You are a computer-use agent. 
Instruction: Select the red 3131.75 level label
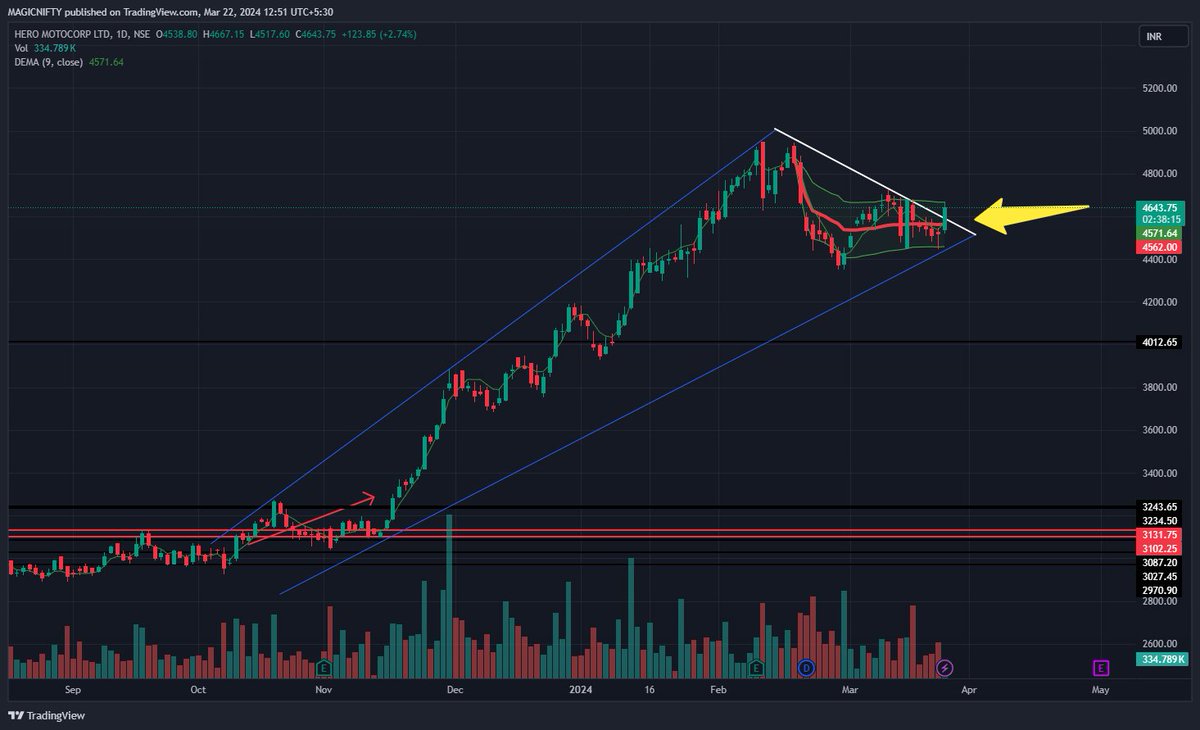click(x=1161, y=535)
